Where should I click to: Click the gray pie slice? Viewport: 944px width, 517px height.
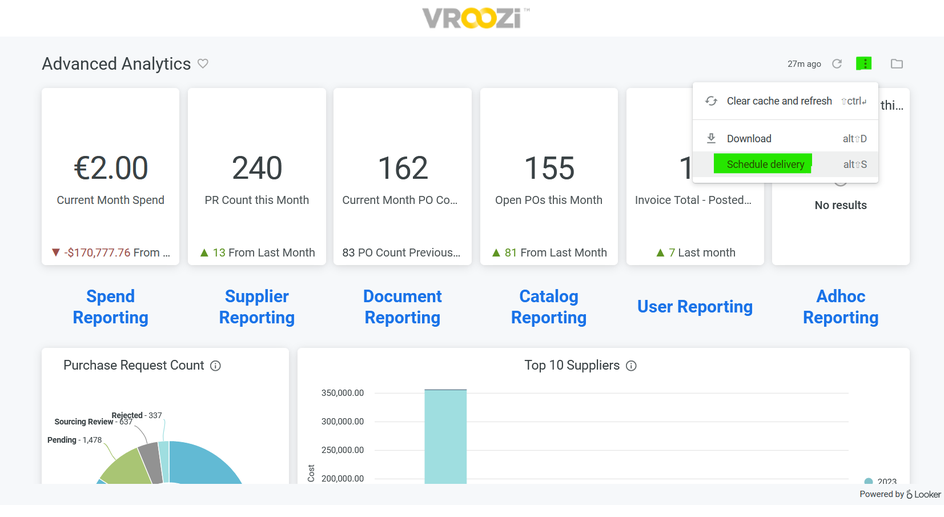pos(153,462)
